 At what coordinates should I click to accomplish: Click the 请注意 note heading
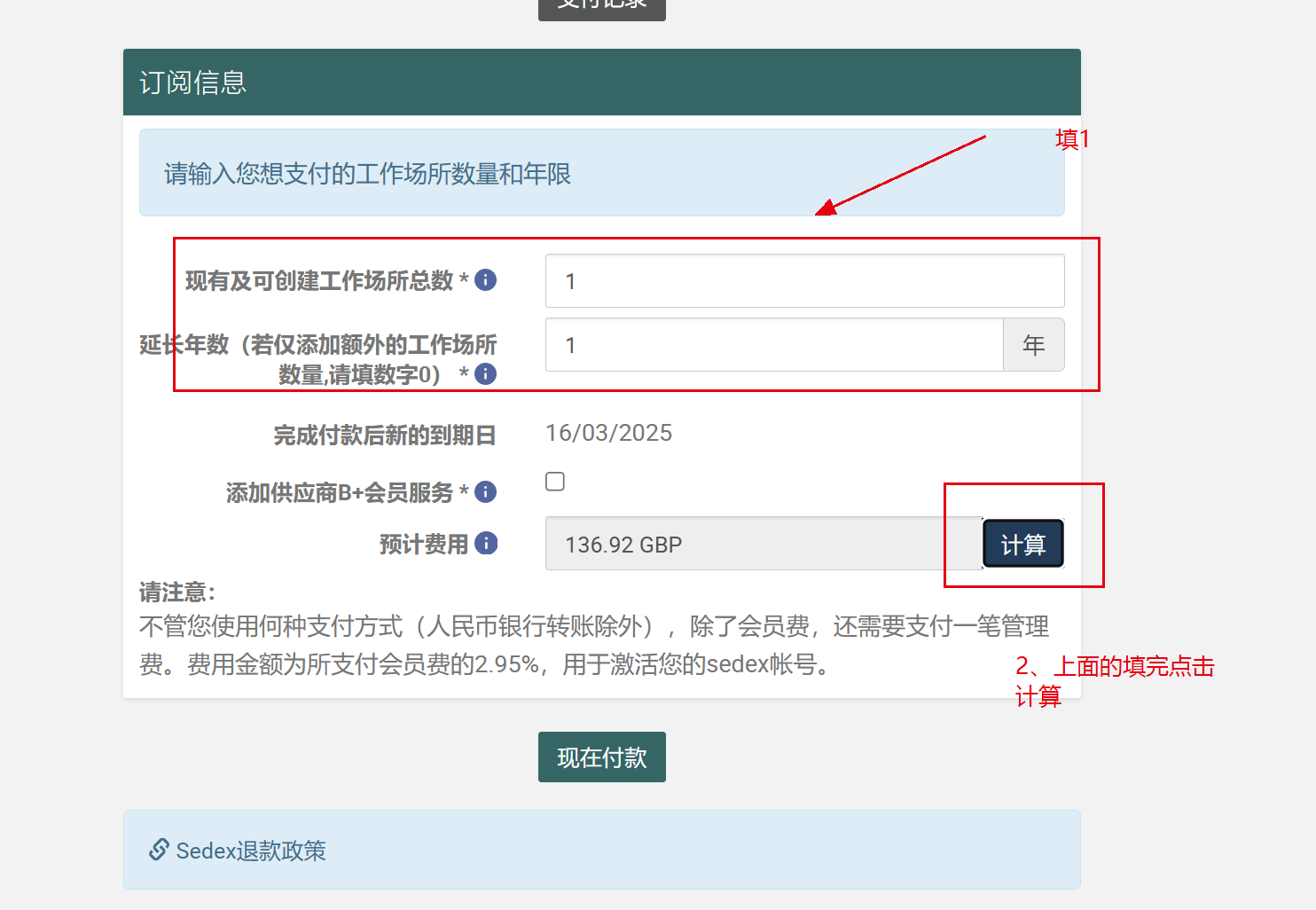point(177,592)
